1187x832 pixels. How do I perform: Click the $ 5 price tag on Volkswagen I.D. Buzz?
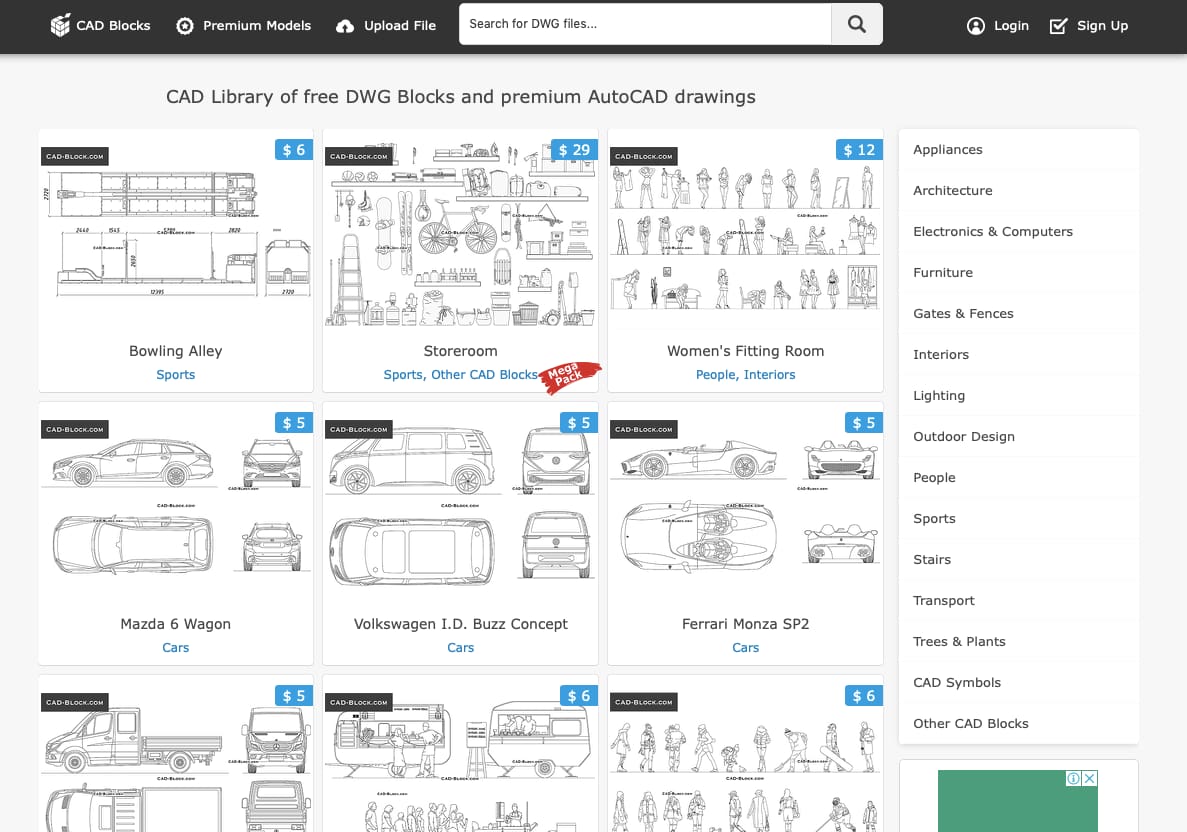point(578,422)
